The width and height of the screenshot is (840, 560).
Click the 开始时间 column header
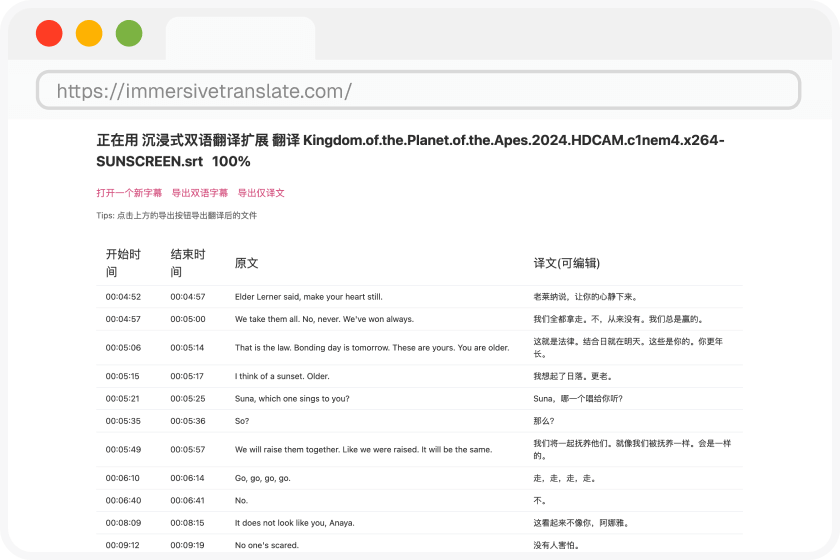pos(124,263)
